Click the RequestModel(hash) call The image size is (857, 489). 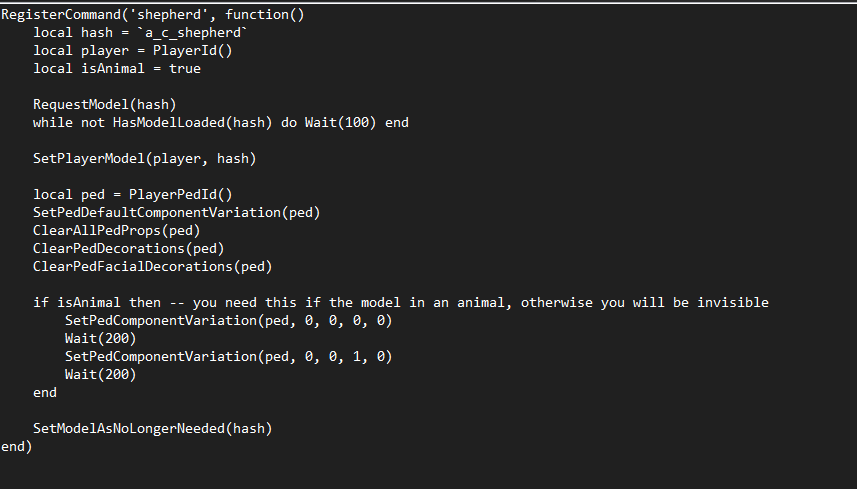(x=104, y=105)
